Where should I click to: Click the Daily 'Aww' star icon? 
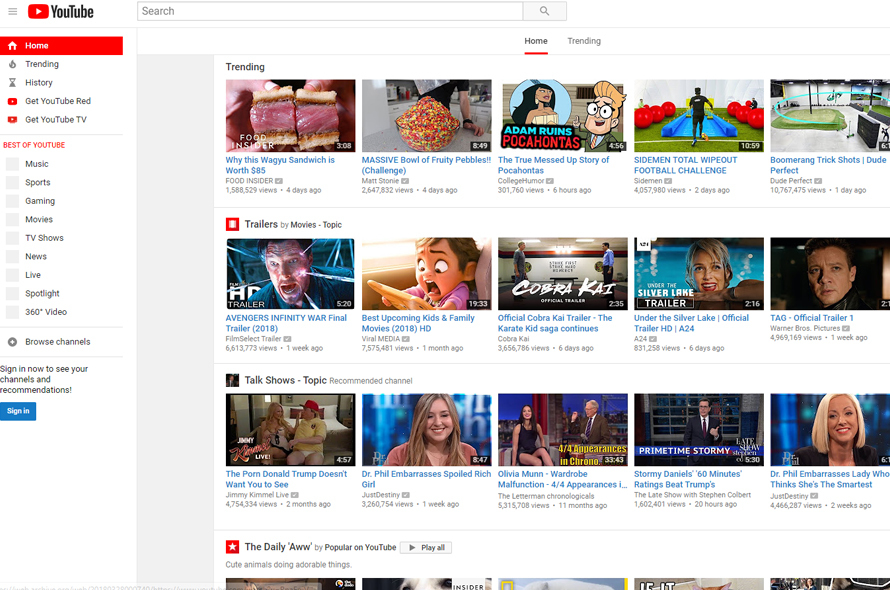232,547
